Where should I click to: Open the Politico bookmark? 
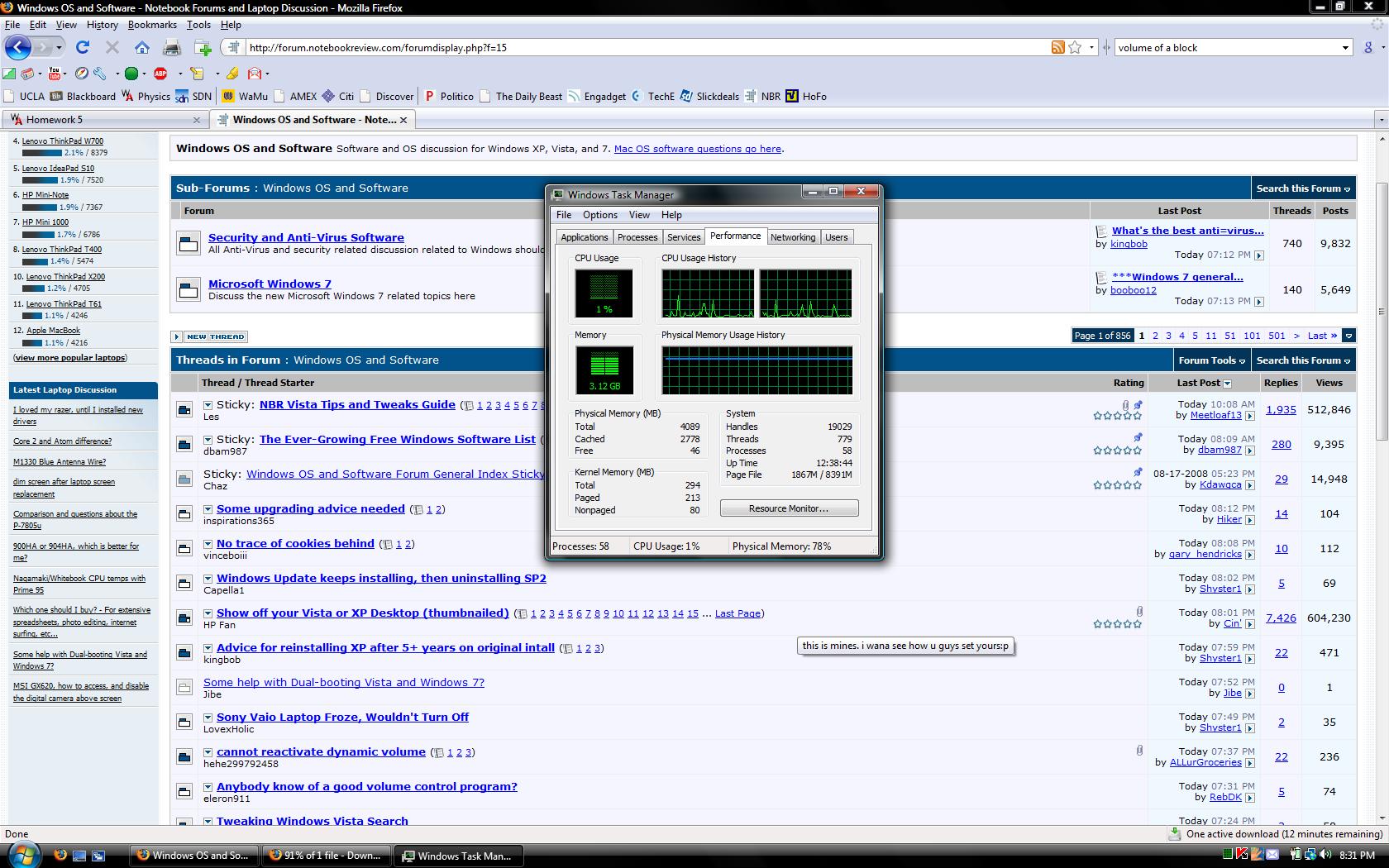point(449,96)
